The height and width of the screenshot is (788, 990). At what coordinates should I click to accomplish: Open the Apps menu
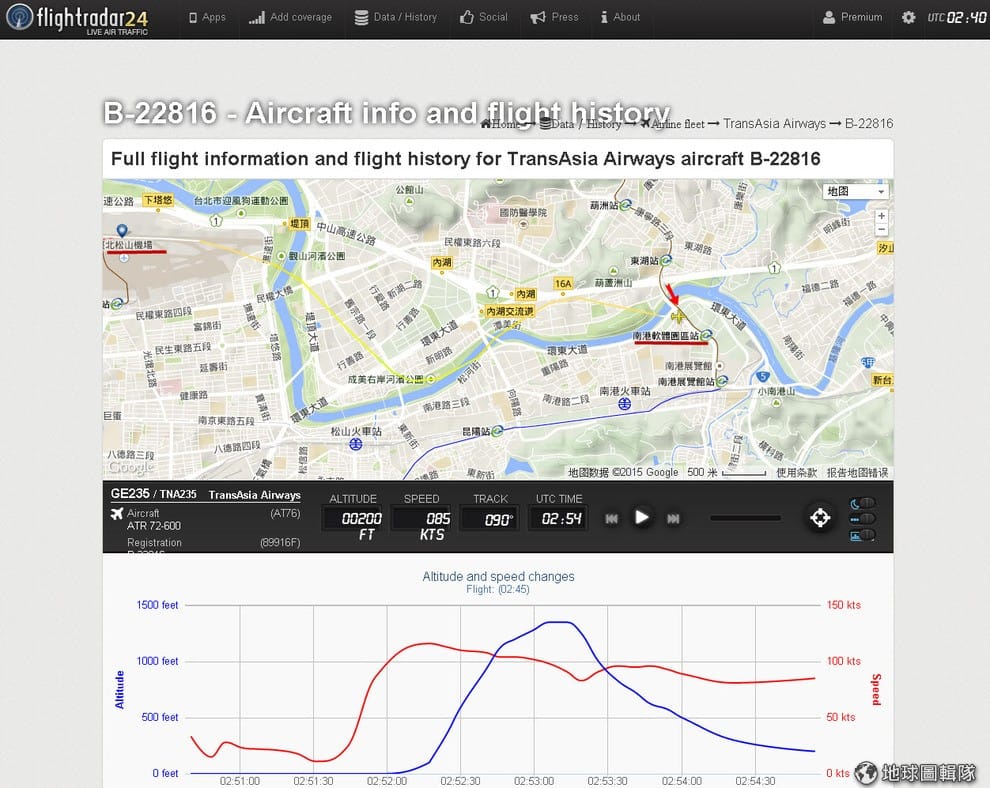pos(207,18)
